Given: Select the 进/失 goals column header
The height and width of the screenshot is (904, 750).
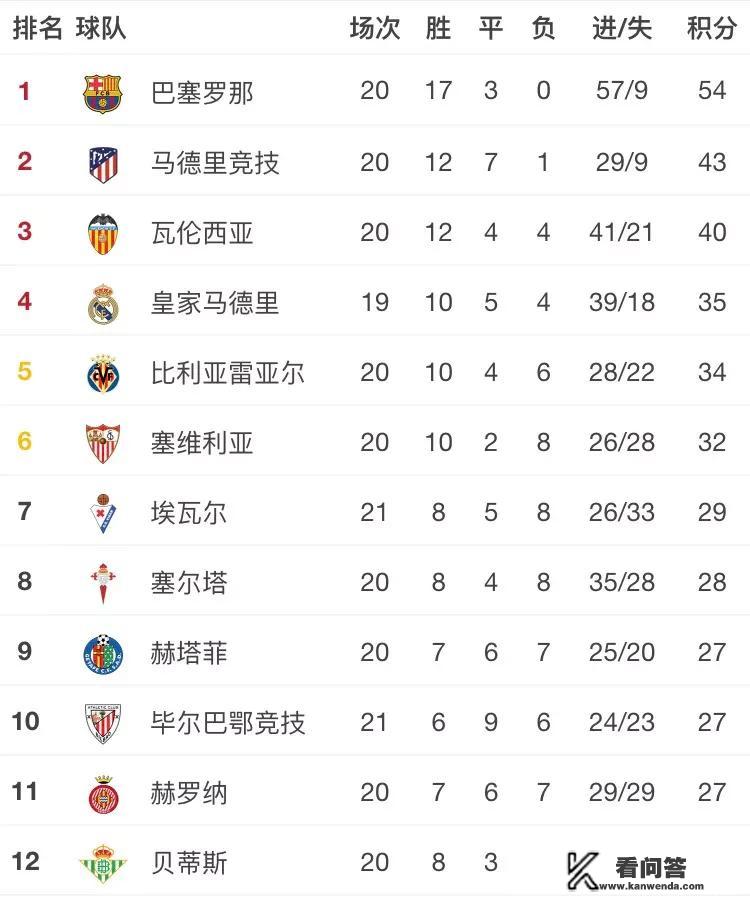Looking at the screenshot, I should pyautogui.click(x=621, y=28).
